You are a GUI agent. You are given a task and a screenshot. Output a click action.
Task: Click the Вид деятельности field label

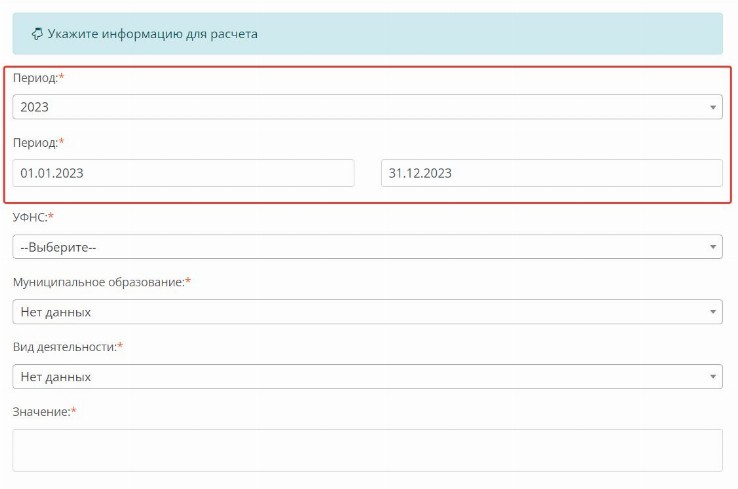pyautogui.click(x=64, y=347)
